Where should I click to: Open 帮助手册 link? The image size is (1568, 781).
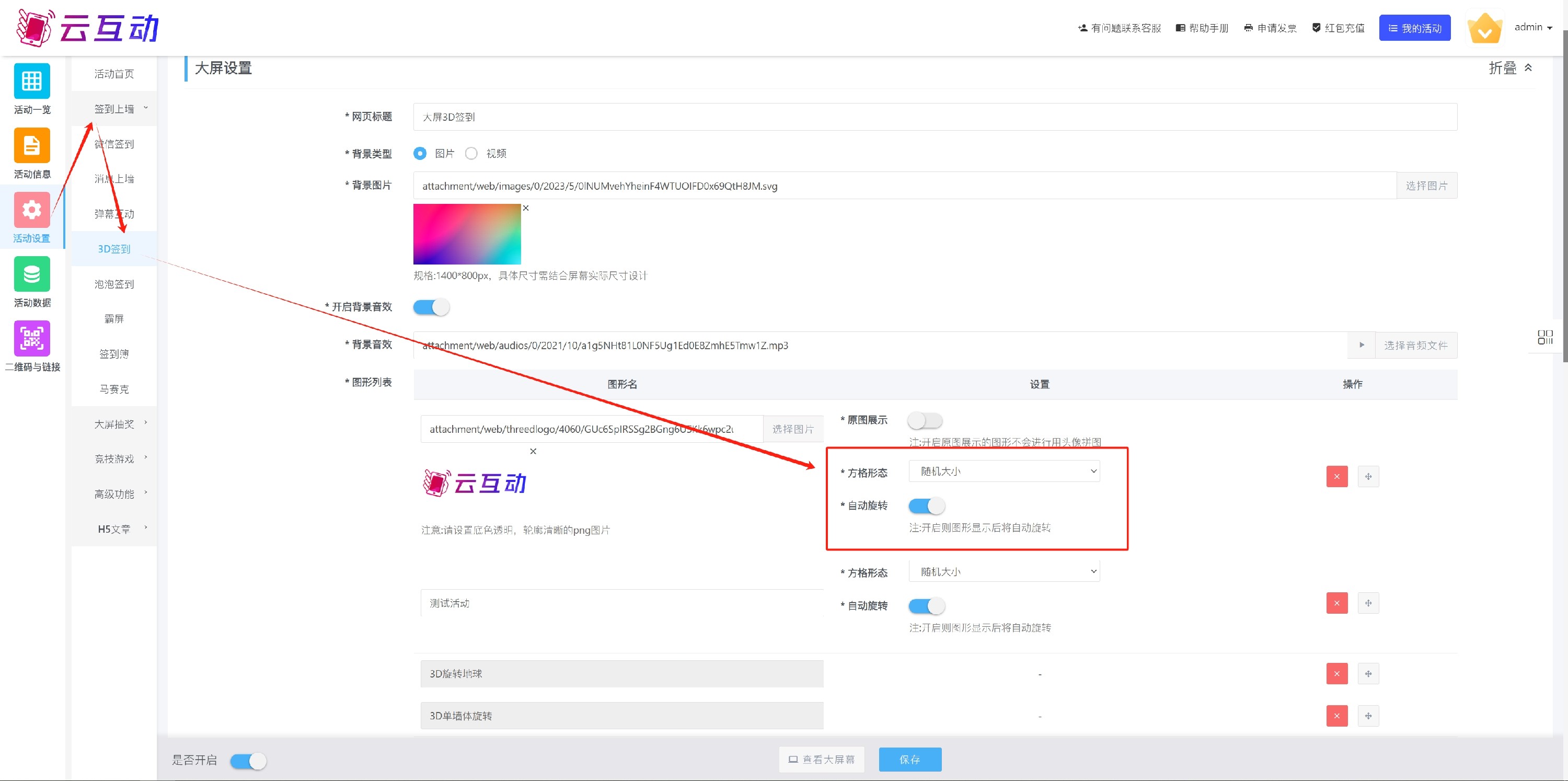(x=1202, y=28)
